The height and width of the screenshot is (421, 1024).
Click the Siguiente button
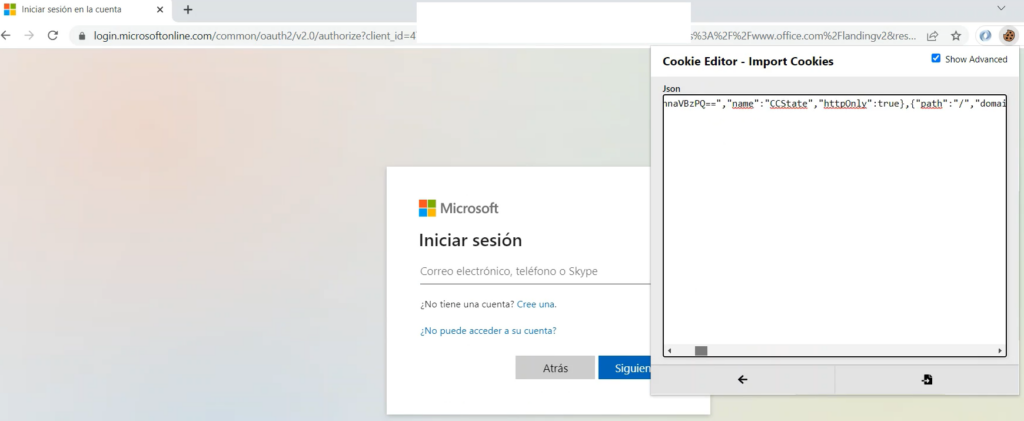pyautogui.click(x=624, y=368)
